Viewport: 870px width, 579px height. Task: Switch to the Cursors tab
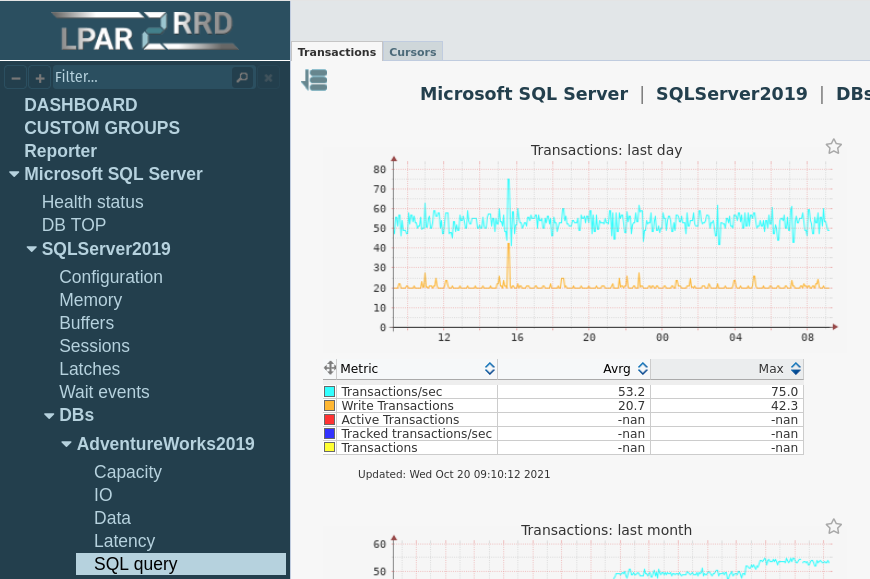412,51
